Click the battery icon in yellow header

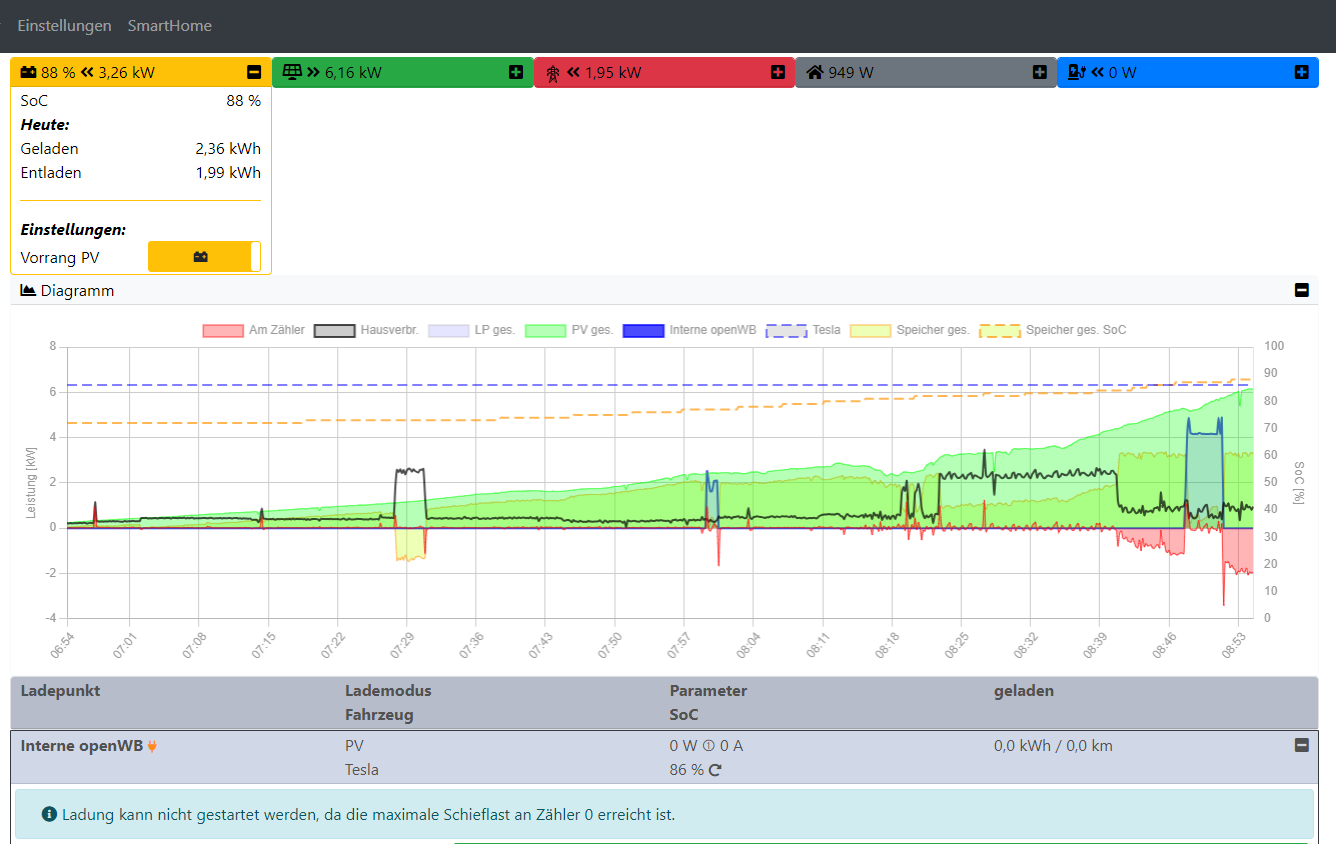tap(29, 72)
